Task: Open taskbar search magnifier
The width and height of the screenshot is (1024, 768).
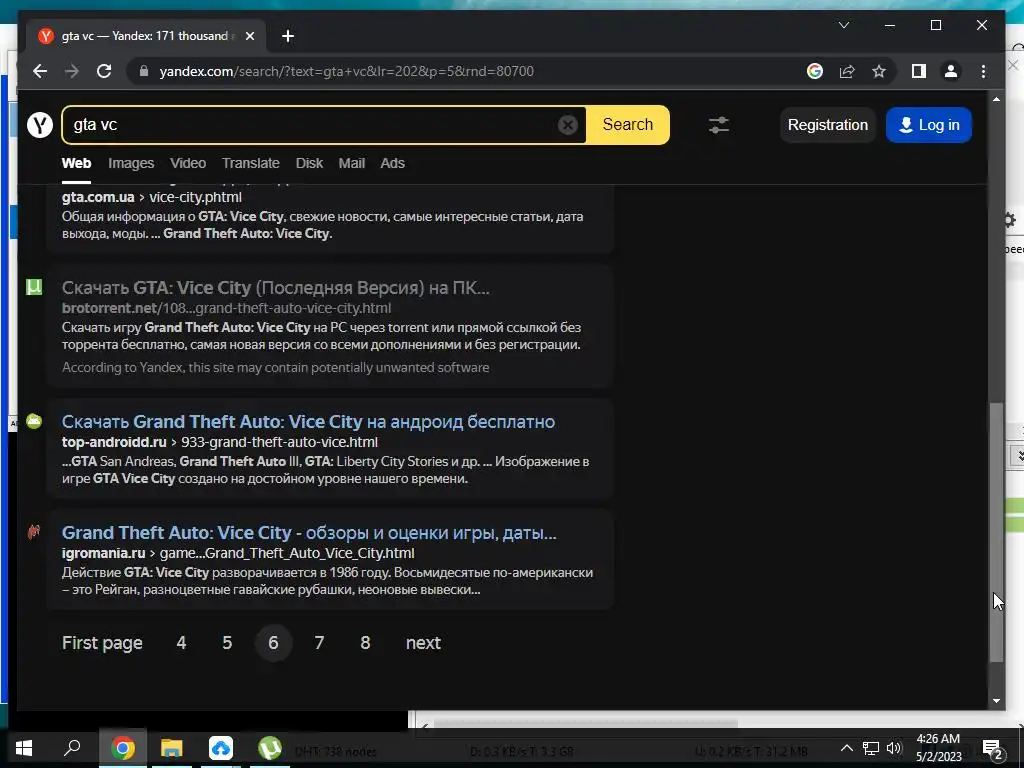Action: (x=72, y=748)
